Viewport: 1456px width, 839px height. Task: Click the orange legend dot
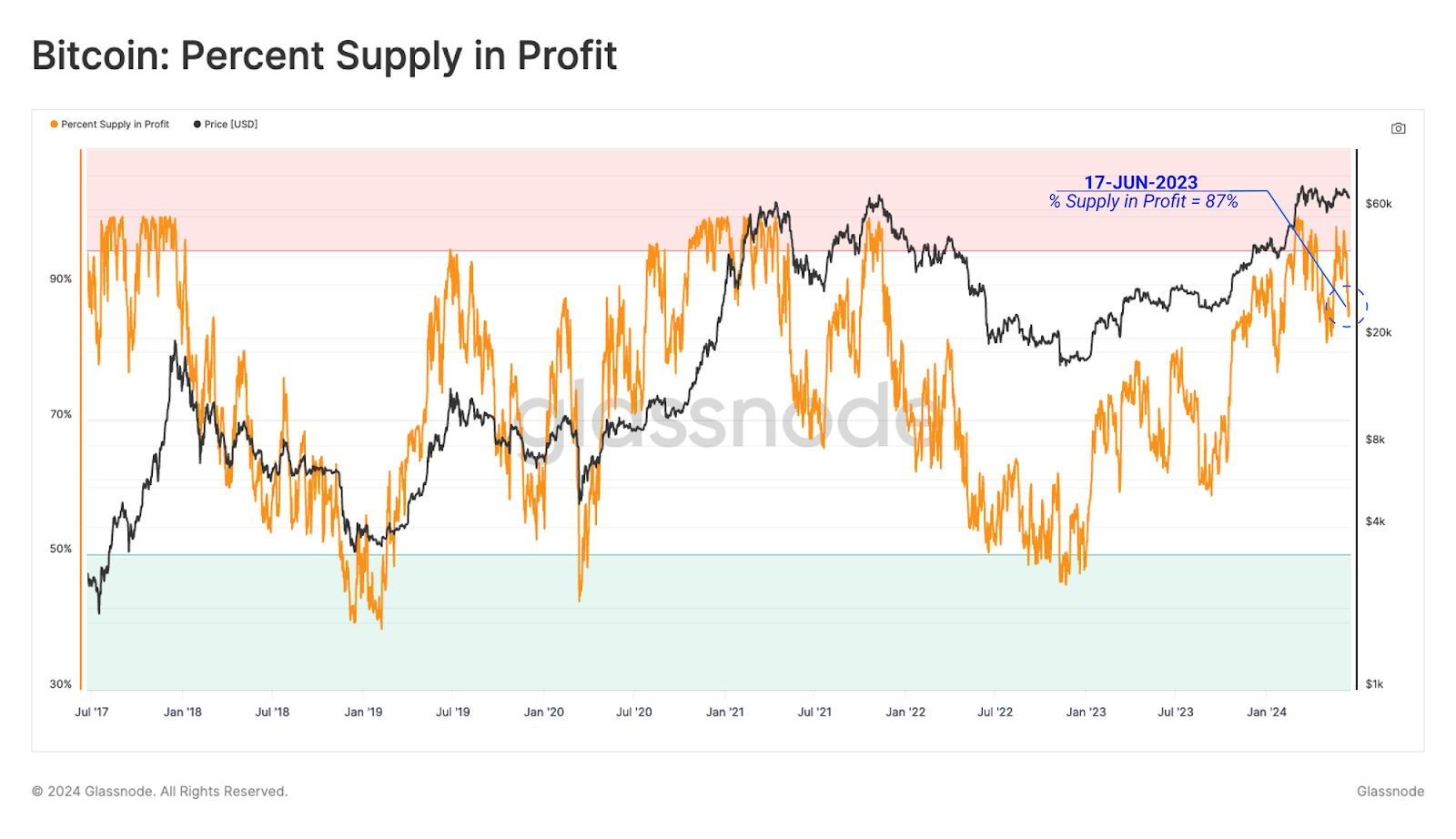(x=54, y=125)
